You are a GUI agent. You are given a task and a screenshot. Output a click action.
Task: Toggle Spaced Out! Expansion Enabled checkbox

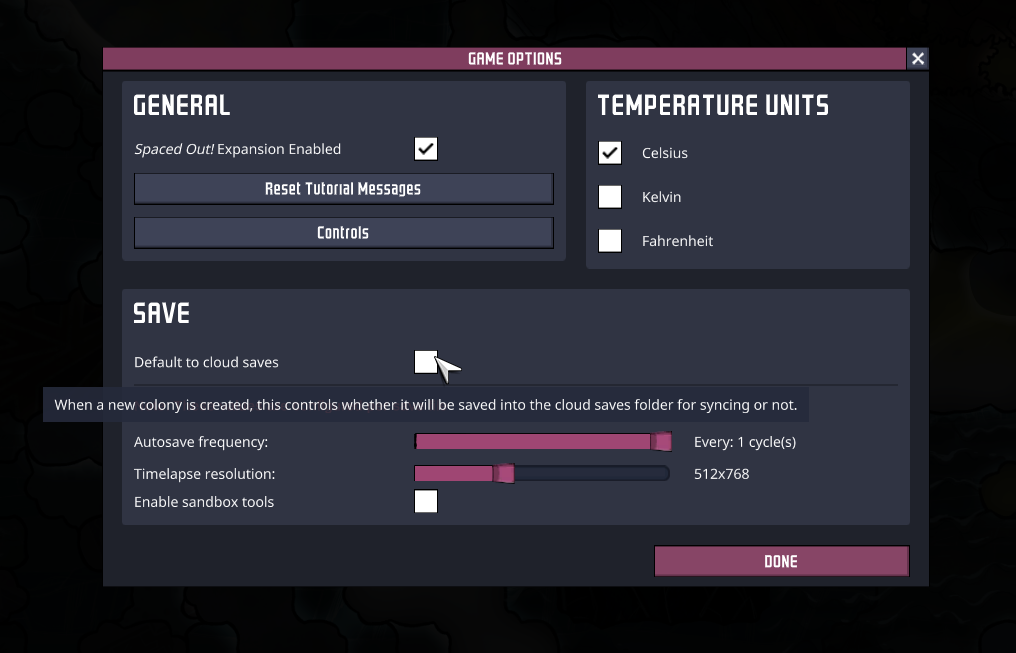tap(426, 149)
